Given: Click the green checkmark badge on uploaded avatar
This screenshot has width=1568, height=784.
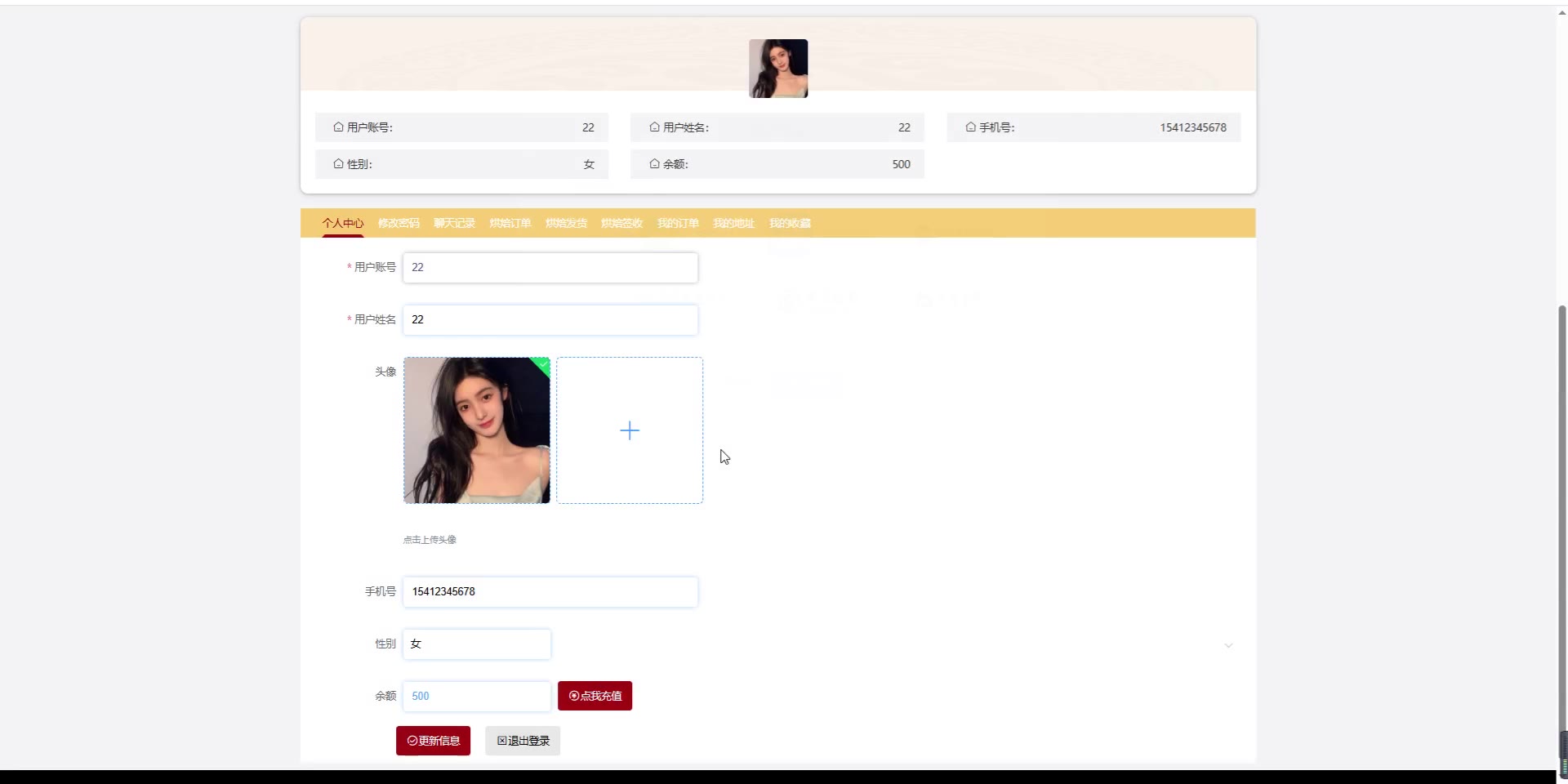Looking at the screenshot, I should [x=541, y=365].
